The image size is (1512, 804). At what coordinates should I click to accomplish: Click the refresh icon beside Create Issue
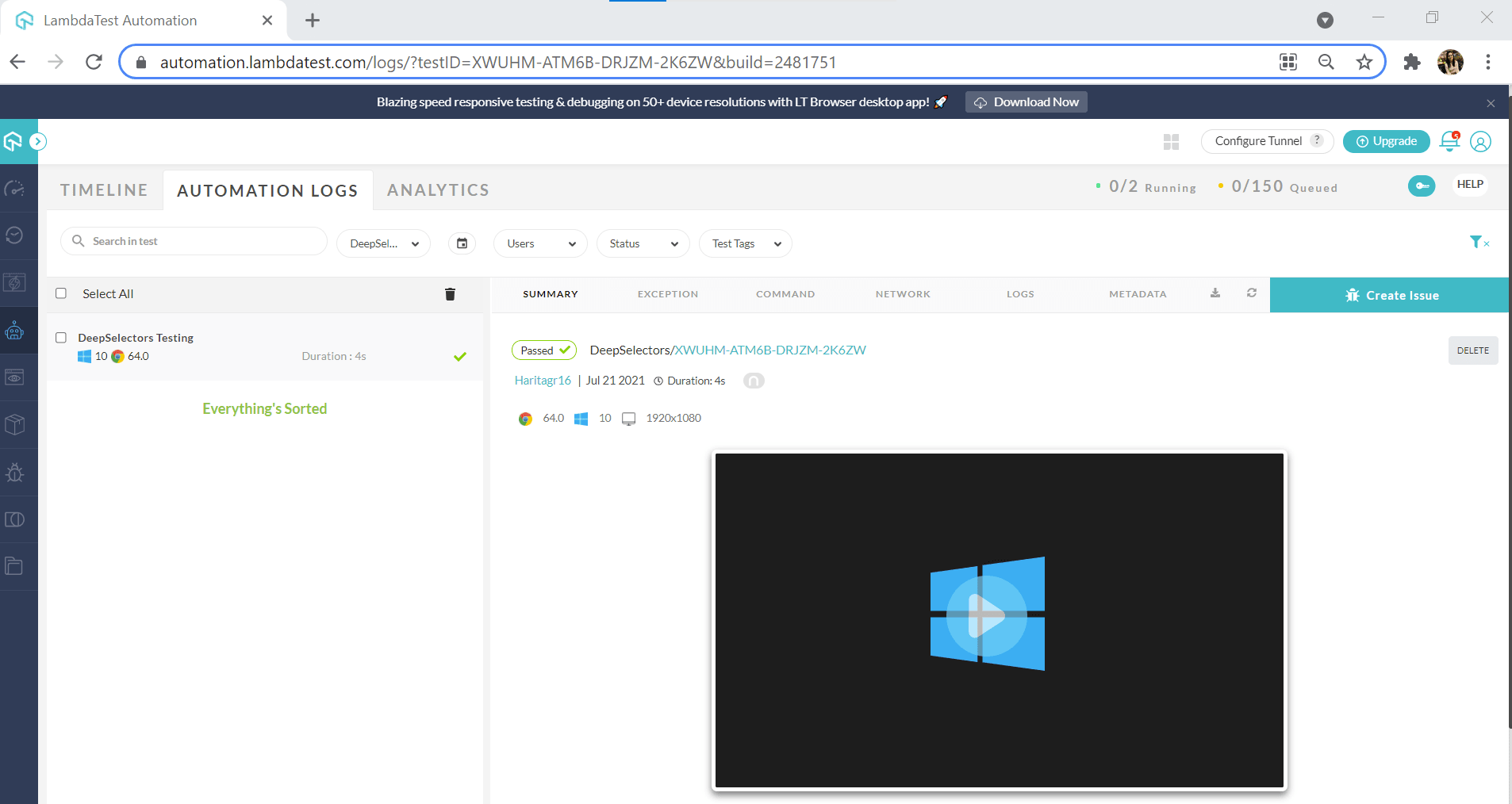tap(1251, 293)
